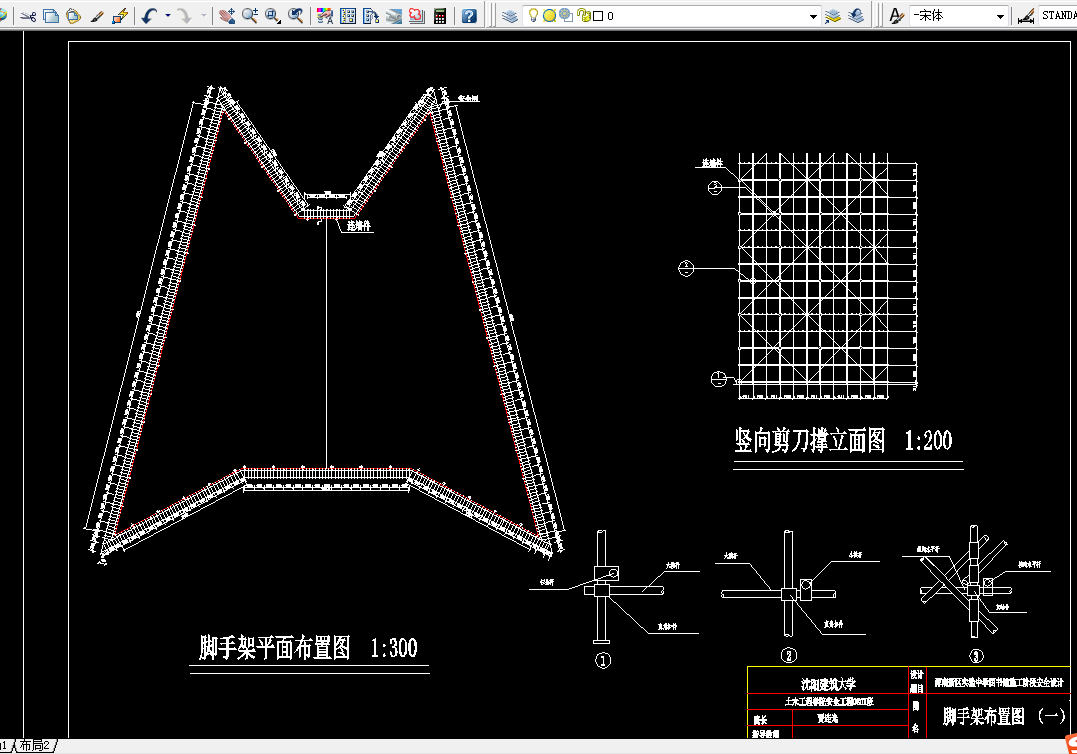This screenshot has height=754, width=1077.
Task: Switch to the 布局2 layout tab
Action: (35, 746)
